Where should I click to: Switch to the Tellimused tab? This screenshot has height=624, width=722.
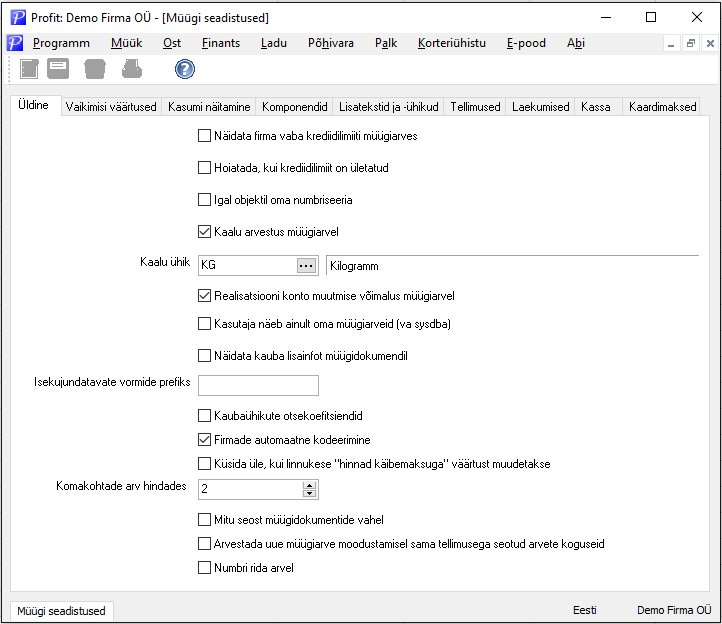475,107
